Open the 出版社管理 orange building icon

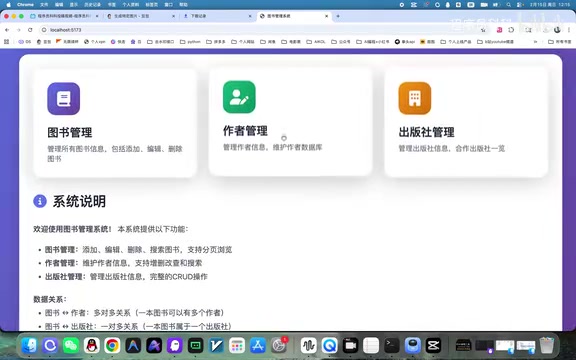click(x=415, y=98)
